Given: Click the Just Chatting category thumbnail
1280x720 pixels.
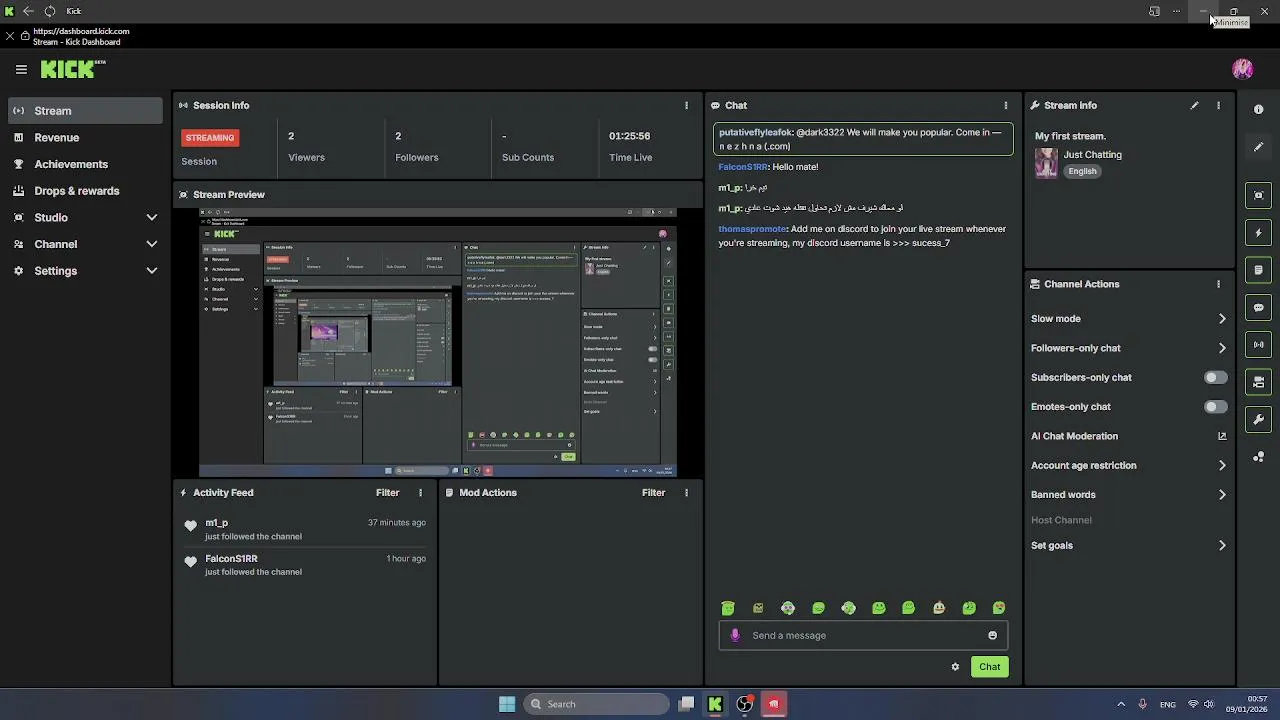Looking at the screenshot, I should [x=1046, y=163].
